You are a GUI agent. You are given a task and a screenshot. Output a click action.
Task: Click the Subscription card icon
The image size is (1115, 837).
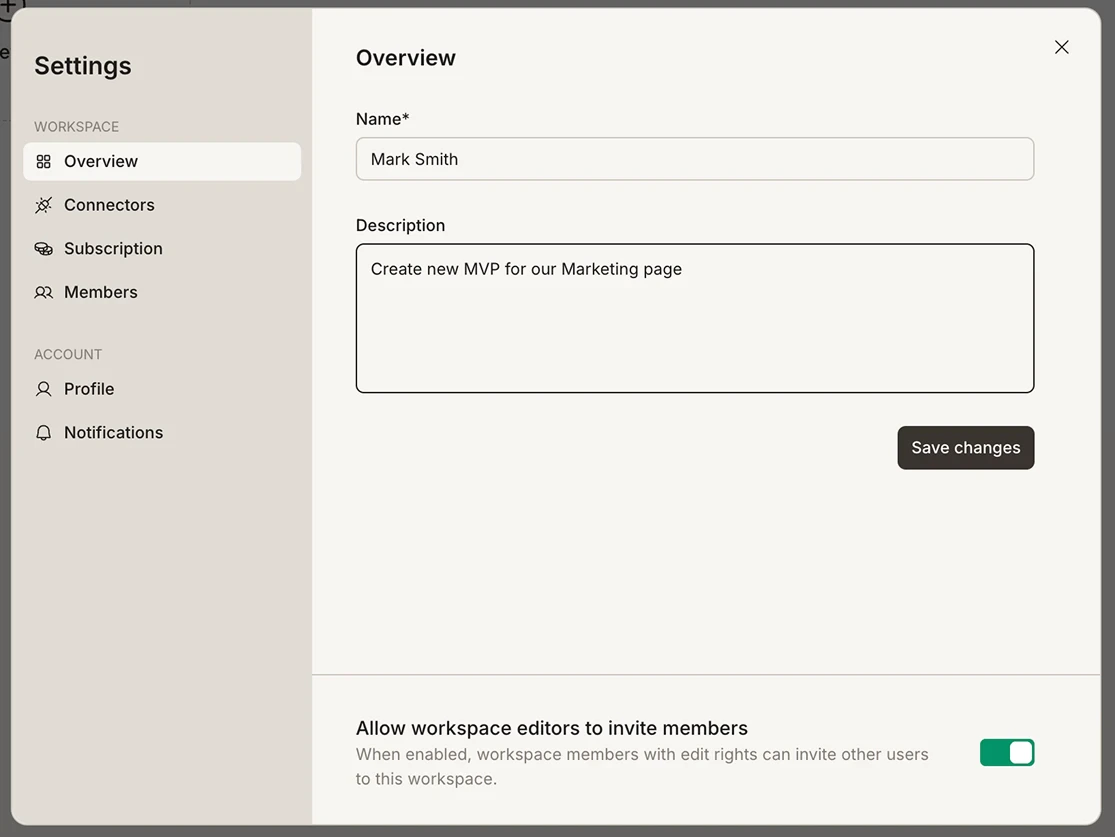[x=43, y=248]
